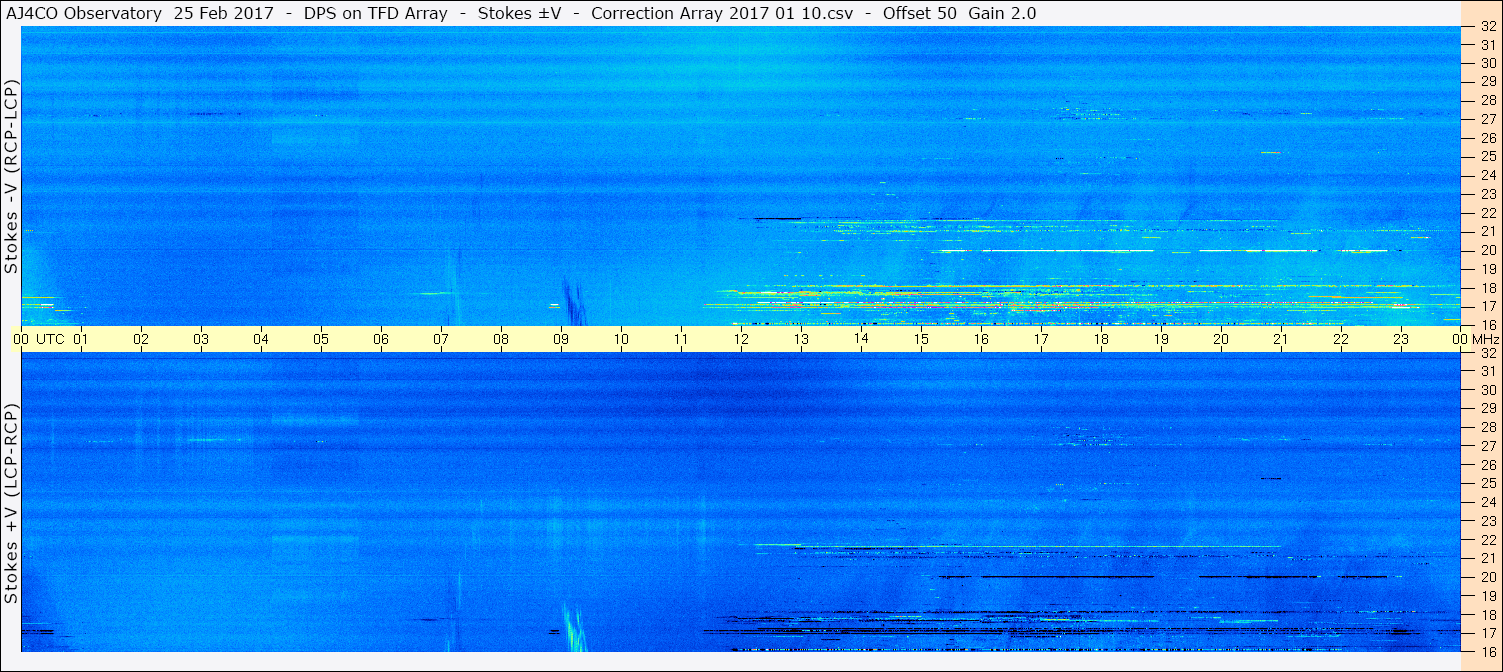Image resolution: width=1503 pixels, height=672 pixels.
Task: Click the 'Stokes +V (LCP-RCP)' axis label
Action: (x=11, y=505)
